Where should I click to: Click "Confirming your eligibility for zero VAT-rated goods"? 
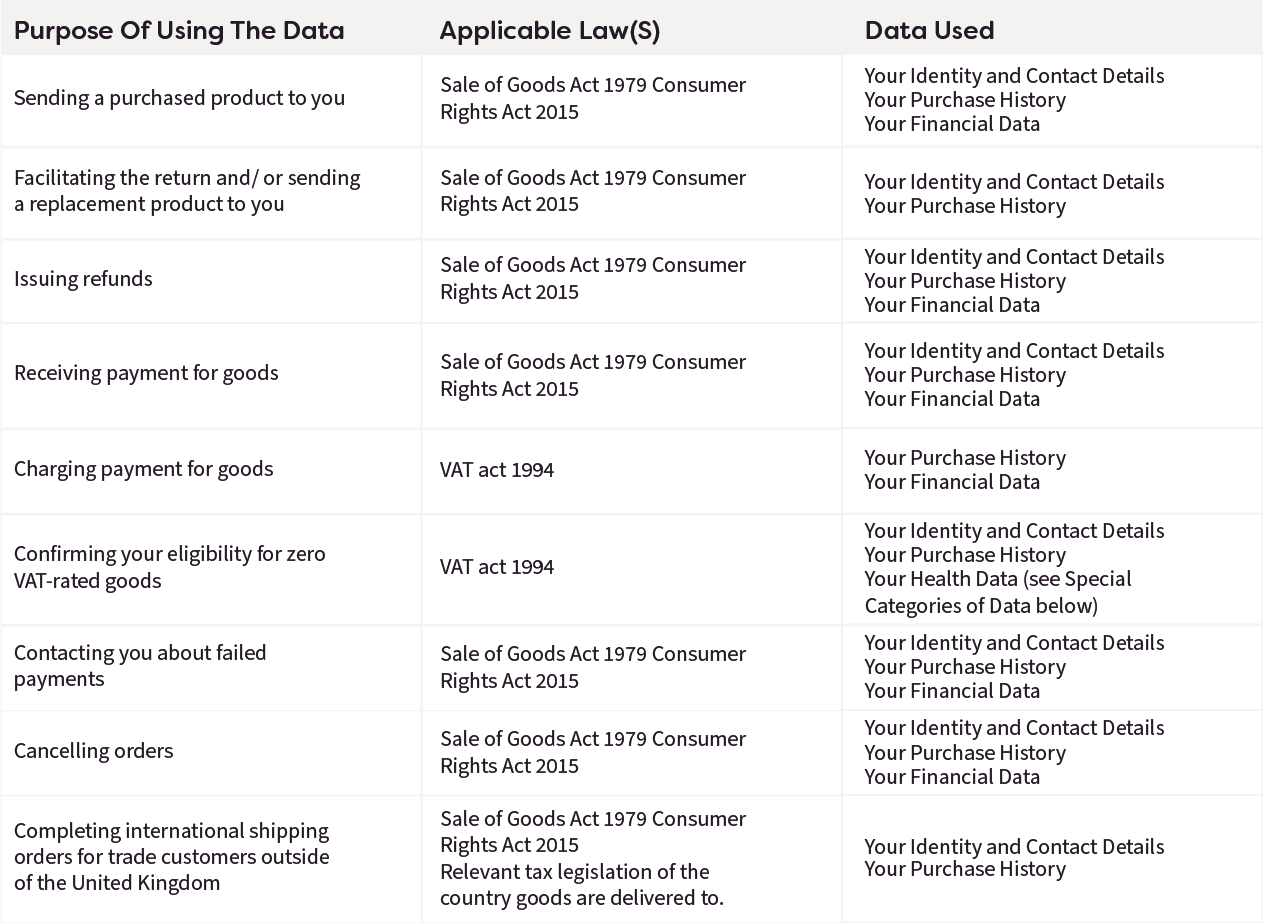coord(170,567)
